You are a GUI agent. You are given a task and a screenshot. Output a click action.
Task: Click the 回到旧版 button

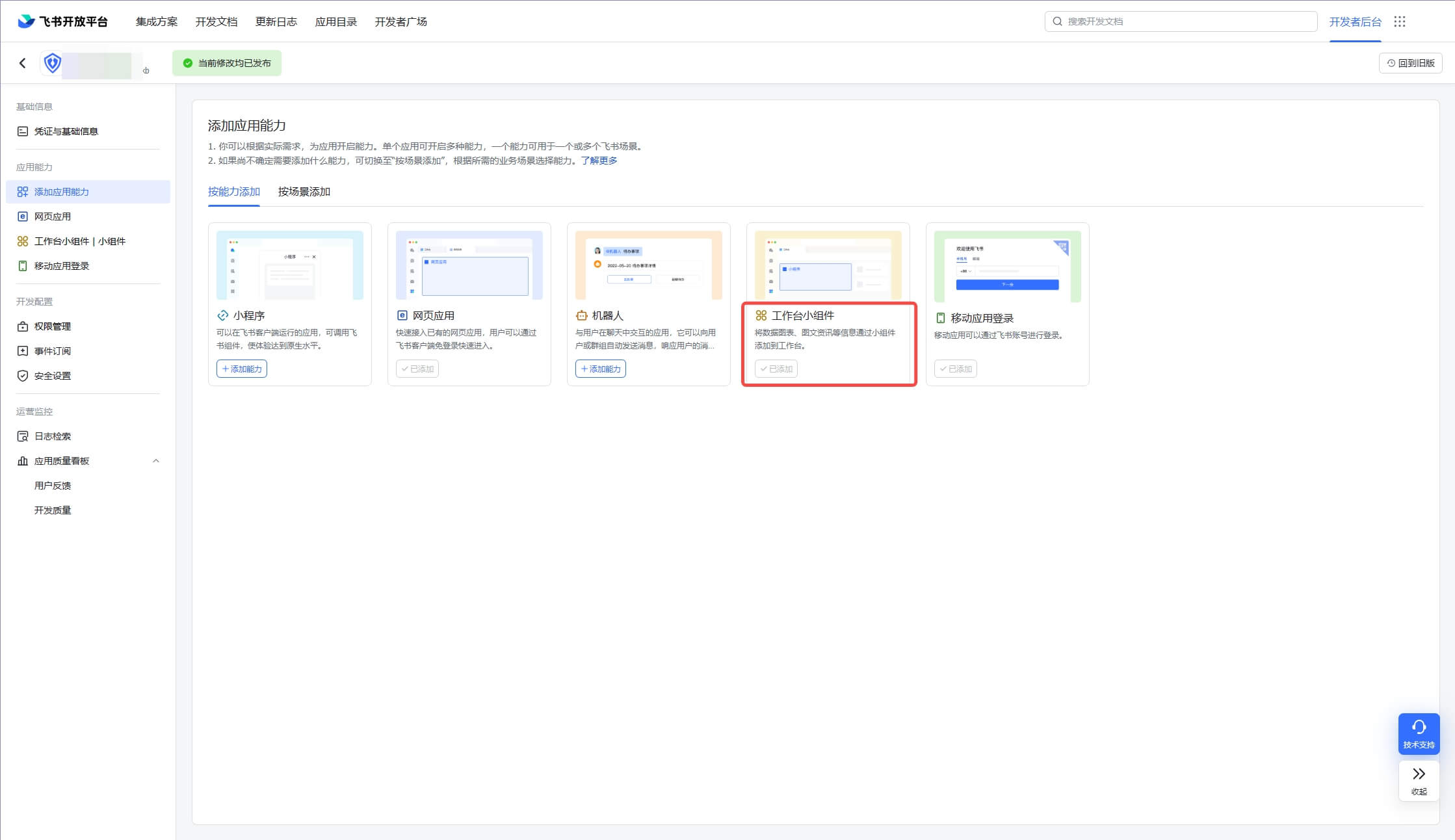(x=1410, y=63)
